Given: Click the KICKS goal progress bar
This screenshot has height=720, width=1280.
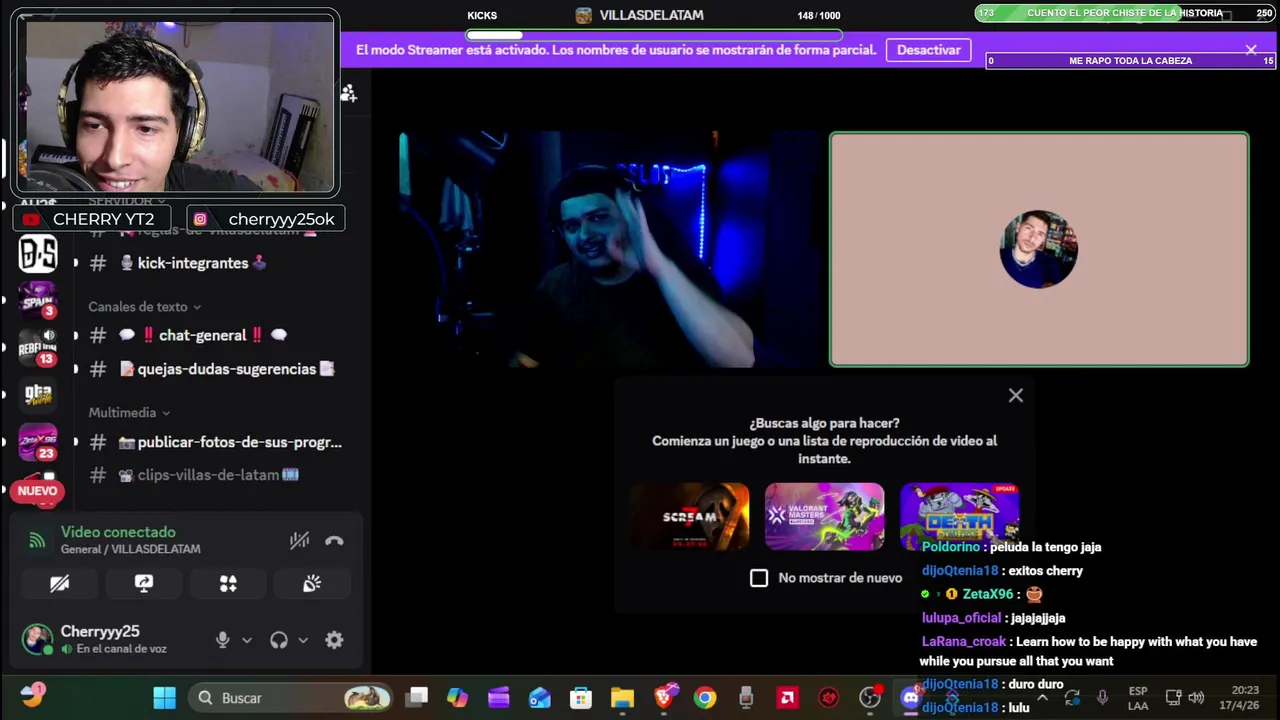Looking at the screenshot, I should (x=654, y=35).
